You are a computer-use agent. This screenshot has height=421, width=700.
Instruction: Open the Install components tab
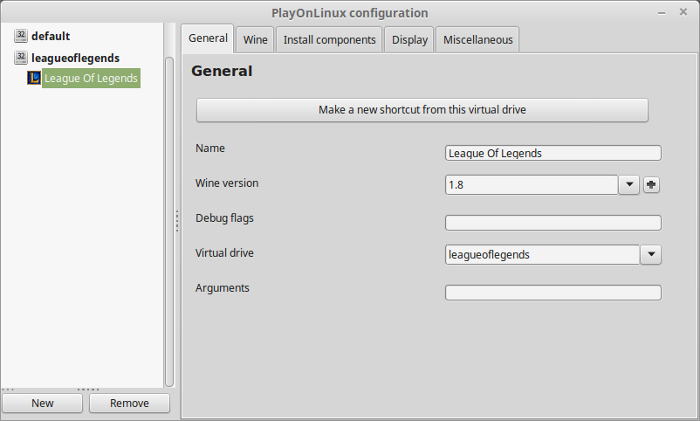click(x=329, y=40)
